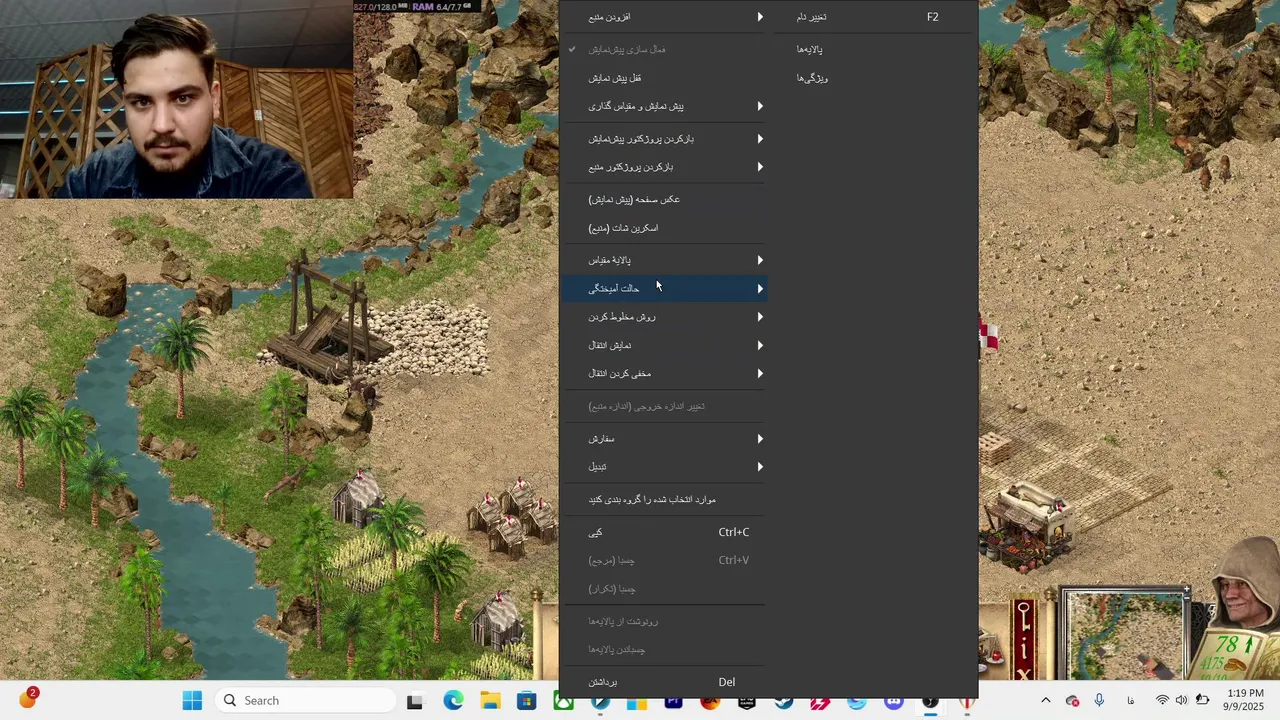
Task: Open the volume tray icon
Action: point(1181,701)
